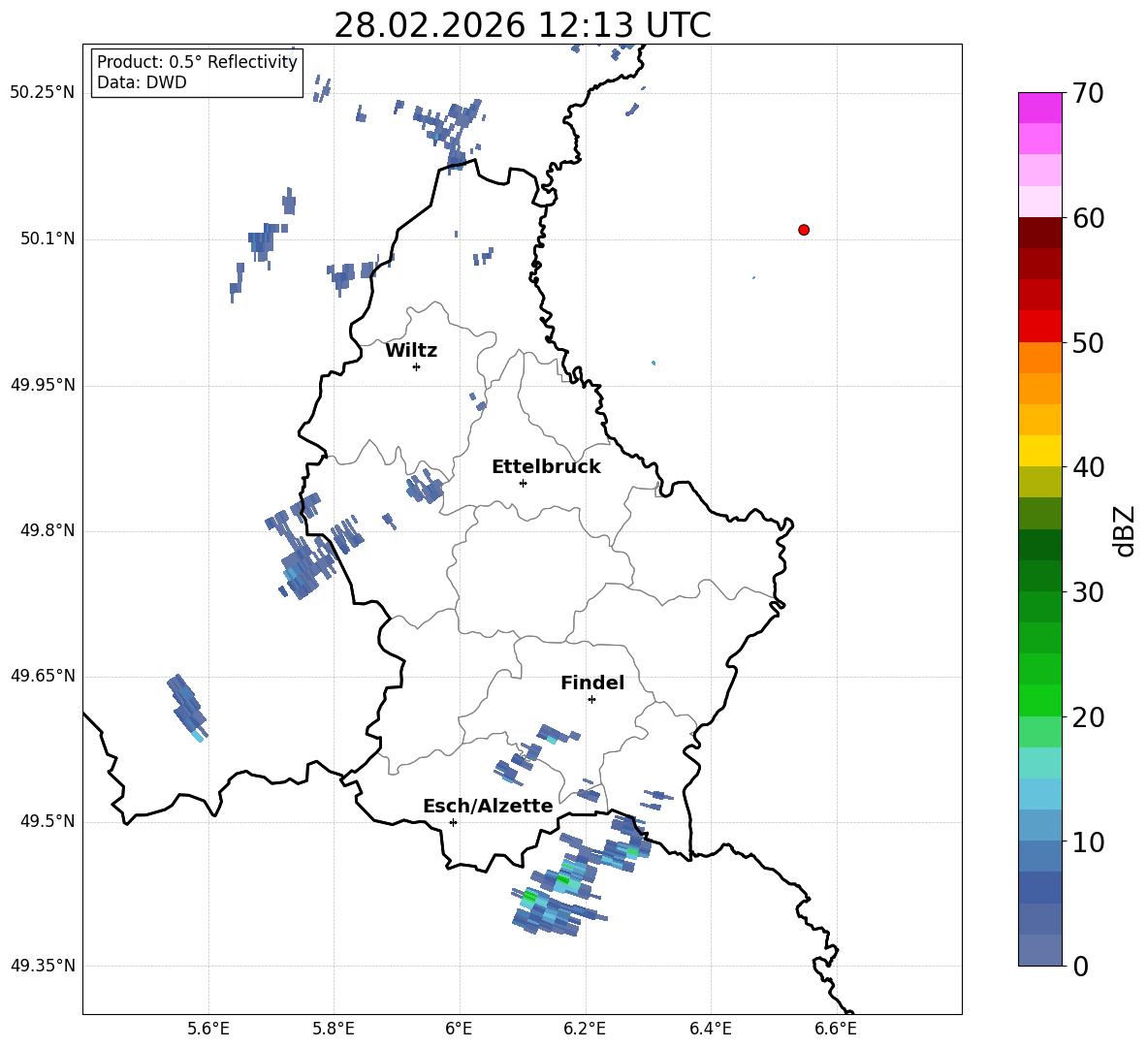The image size is (1148, 1048).
Task: Click the colorbar tick label 40
Action: 1088,467
